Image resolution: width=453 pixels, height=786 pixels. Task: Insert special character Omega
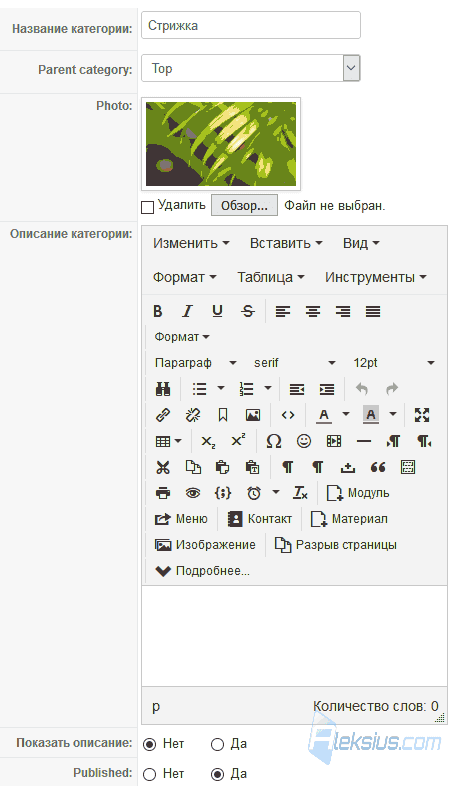click(x=274, y=442)
